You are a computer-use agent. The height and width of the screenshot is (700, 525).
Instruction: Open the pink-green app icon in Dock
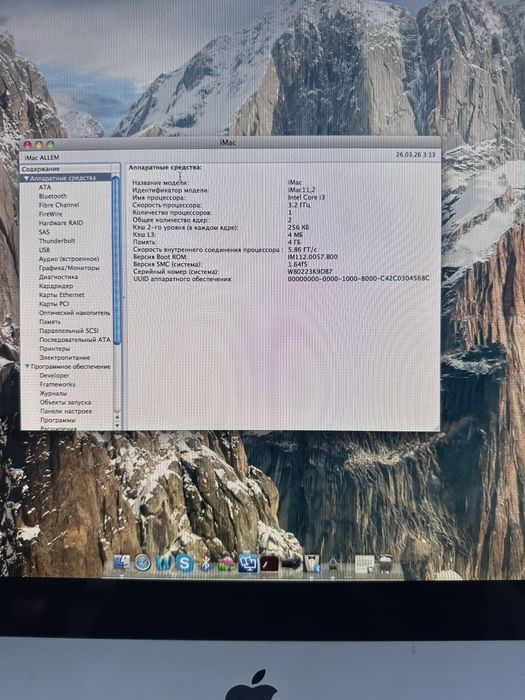click(227, 563)
